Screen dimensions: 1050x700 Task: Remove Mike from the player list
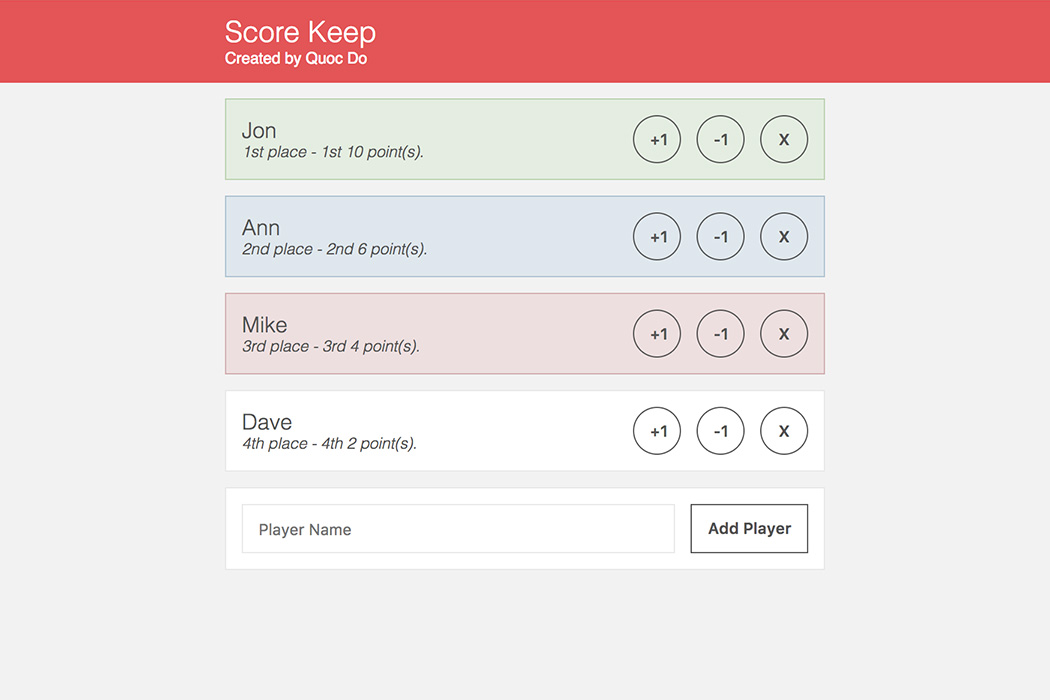point(784,334)
